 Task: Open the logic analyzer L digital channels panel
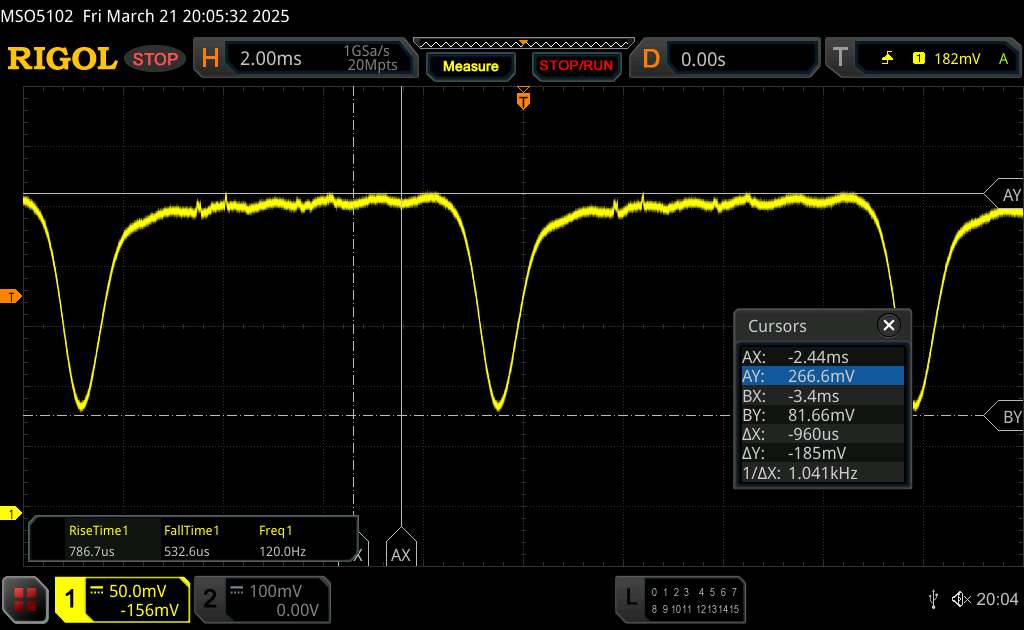tap(680, 599)
